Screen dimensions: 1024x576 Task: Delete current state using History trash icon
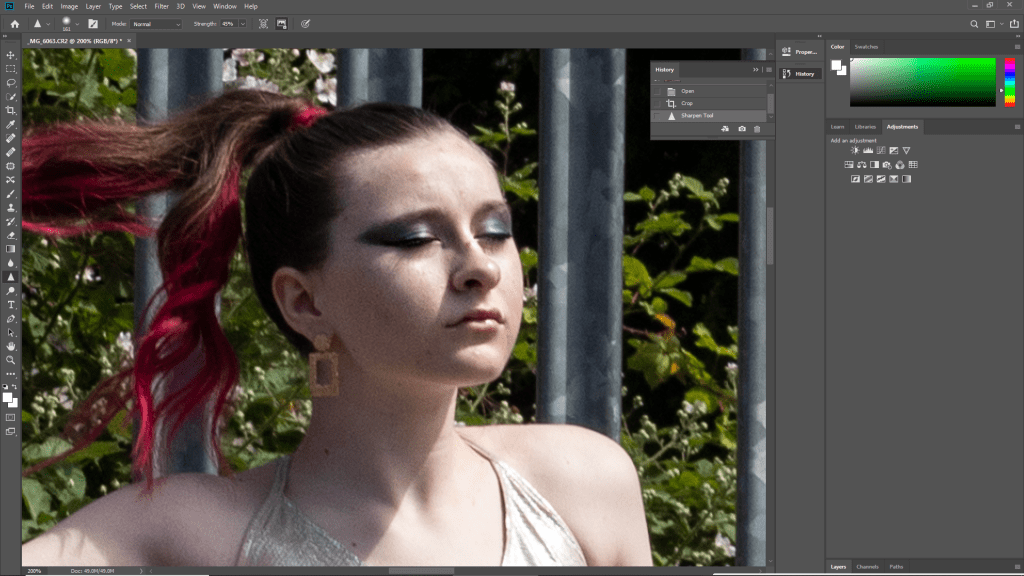tap(757, 129)
